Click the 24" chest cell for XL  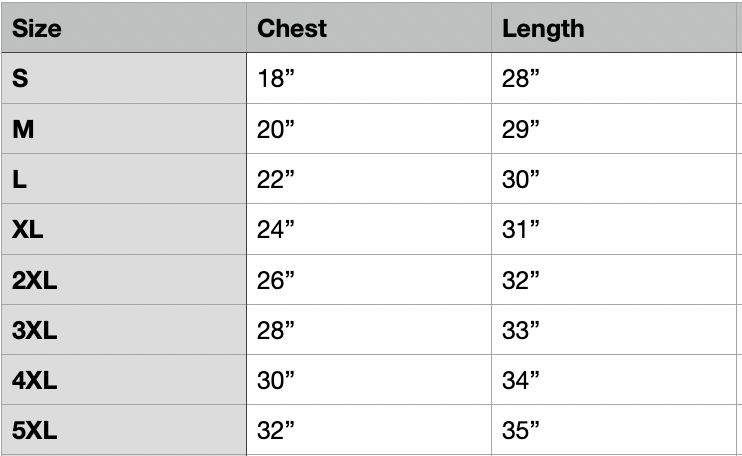tap(276, 230)
